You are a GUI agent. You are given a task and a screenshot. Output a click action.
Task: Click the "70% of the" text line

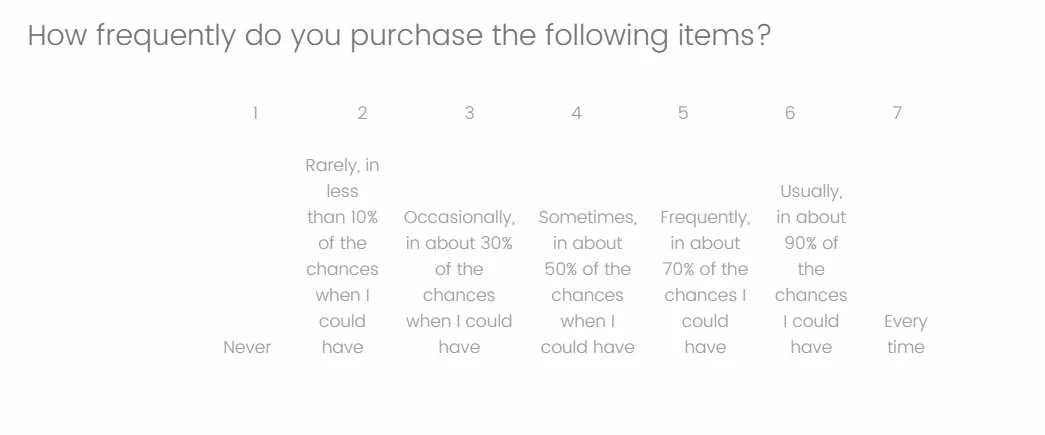click(705, 269)
